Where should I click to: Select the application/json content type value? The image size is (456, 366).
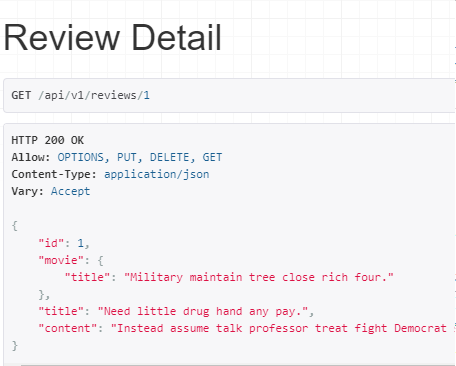[x=157, y=174]
